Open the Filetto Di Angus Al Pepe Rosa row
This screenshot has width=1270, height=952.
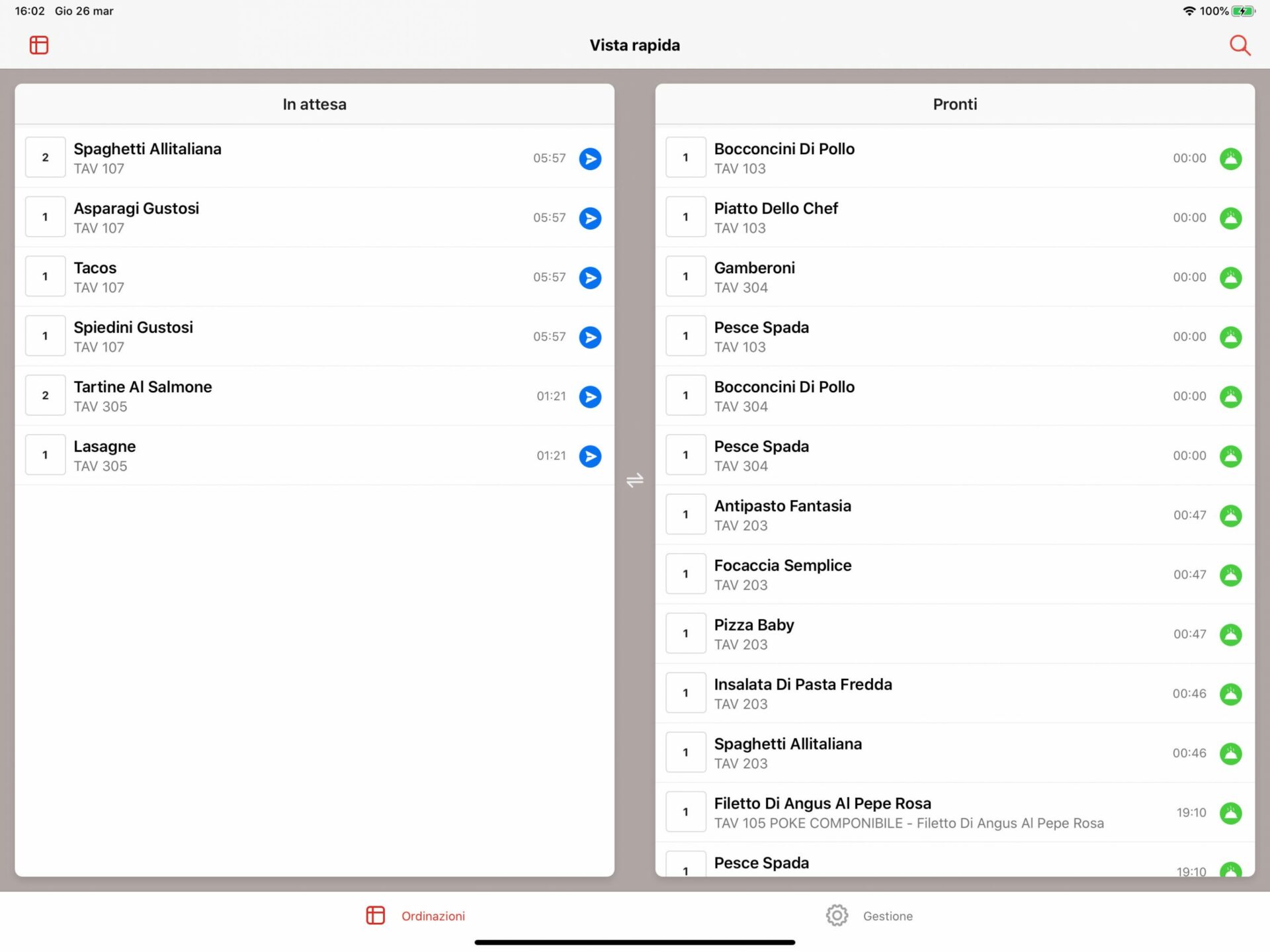click(x=954, y=813)
